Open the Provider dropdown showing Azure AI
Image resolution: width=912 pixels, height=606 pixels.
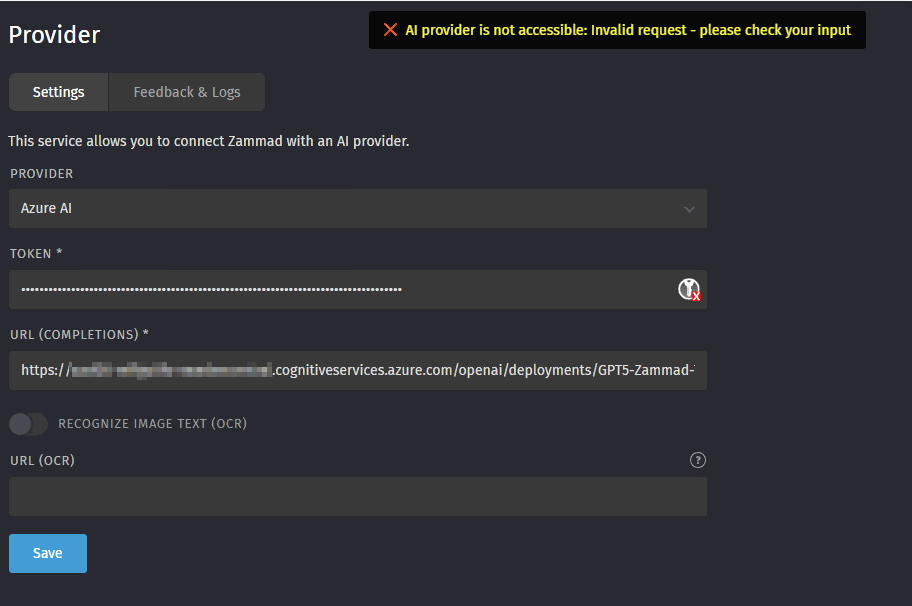[x=357, y=209]
